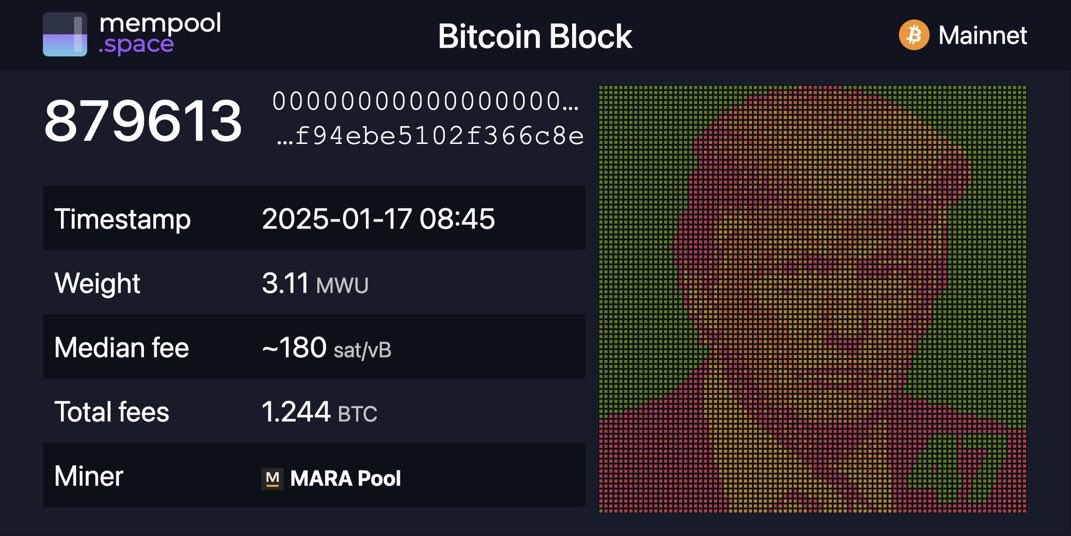The image size is (1071, 536).
Task: Click the Weight row label
Action: click(98, 283)
